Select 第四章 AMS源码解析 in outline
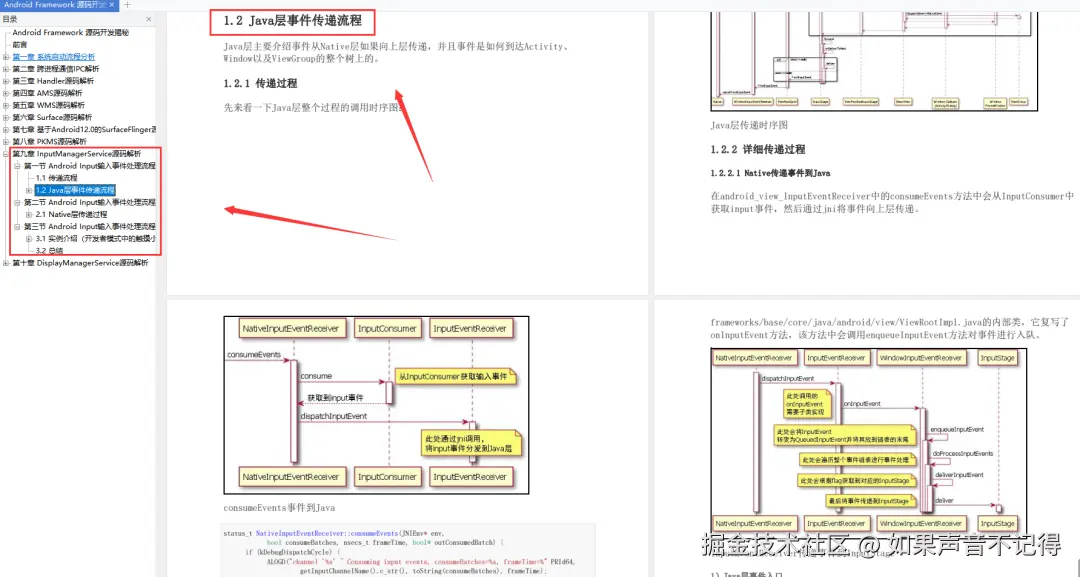Screen dimensions: 1080x577 [47, 93]
